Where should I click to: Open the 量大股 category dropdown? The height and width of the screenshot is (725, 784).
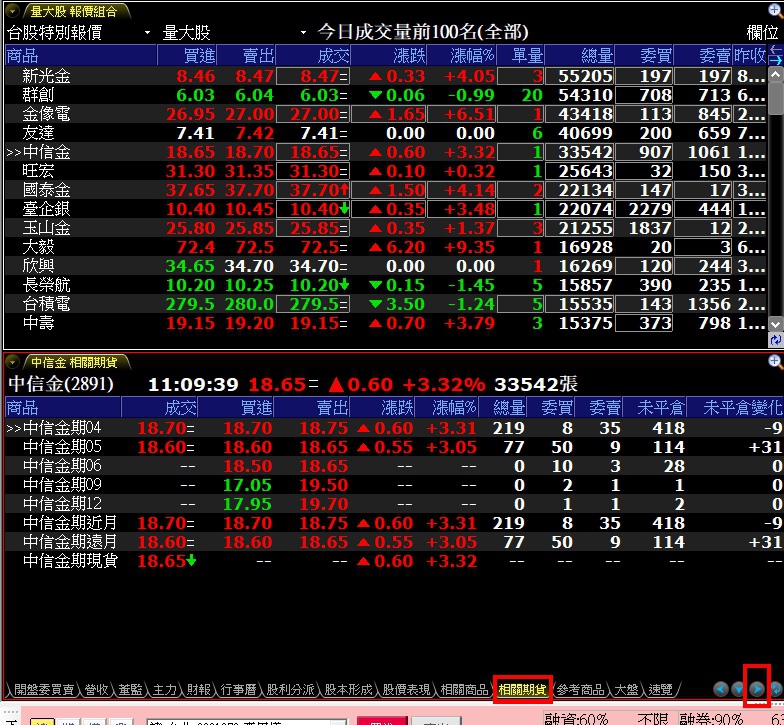[x=303, y=33]
